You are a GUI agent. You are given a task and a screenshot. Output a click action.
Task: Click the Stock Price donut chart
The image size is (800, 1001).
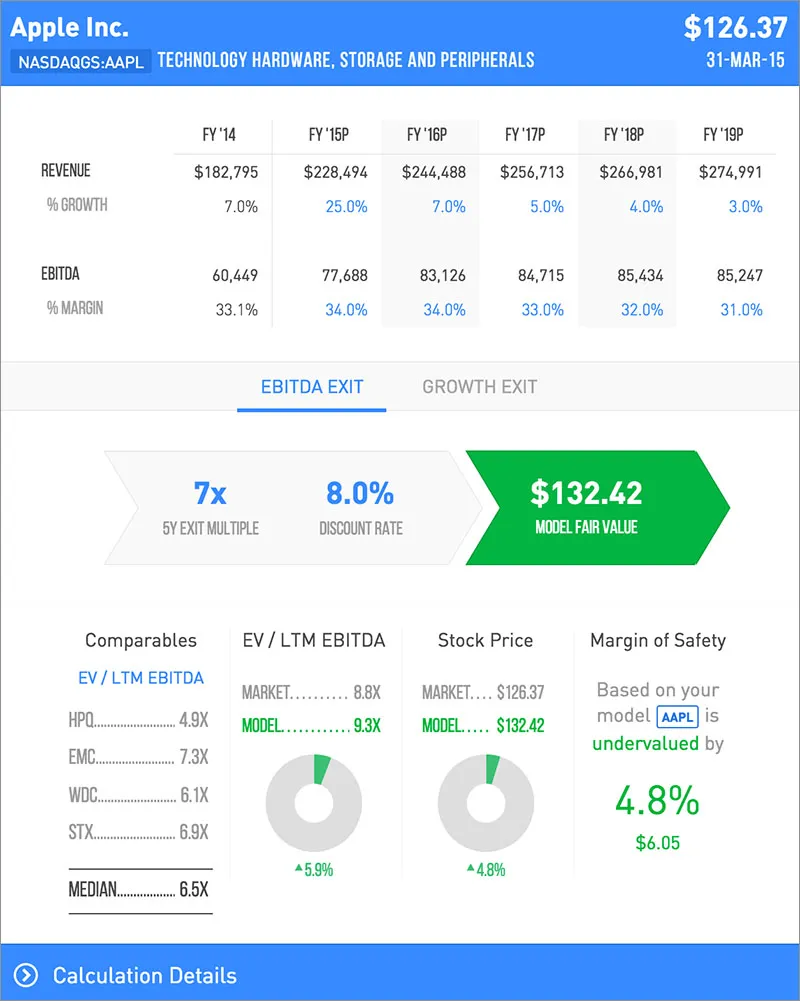point(485,803)
